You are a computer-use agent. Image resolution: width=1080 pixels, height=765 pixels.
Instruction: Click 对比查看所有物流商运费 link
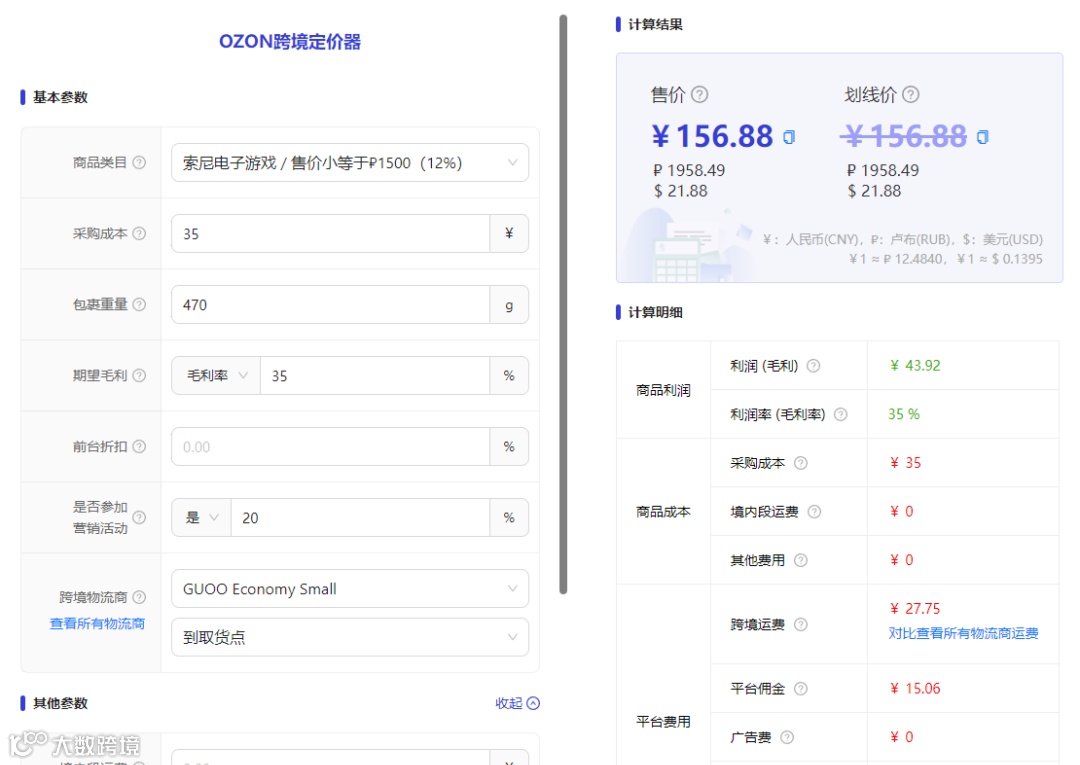coord(963,633)
